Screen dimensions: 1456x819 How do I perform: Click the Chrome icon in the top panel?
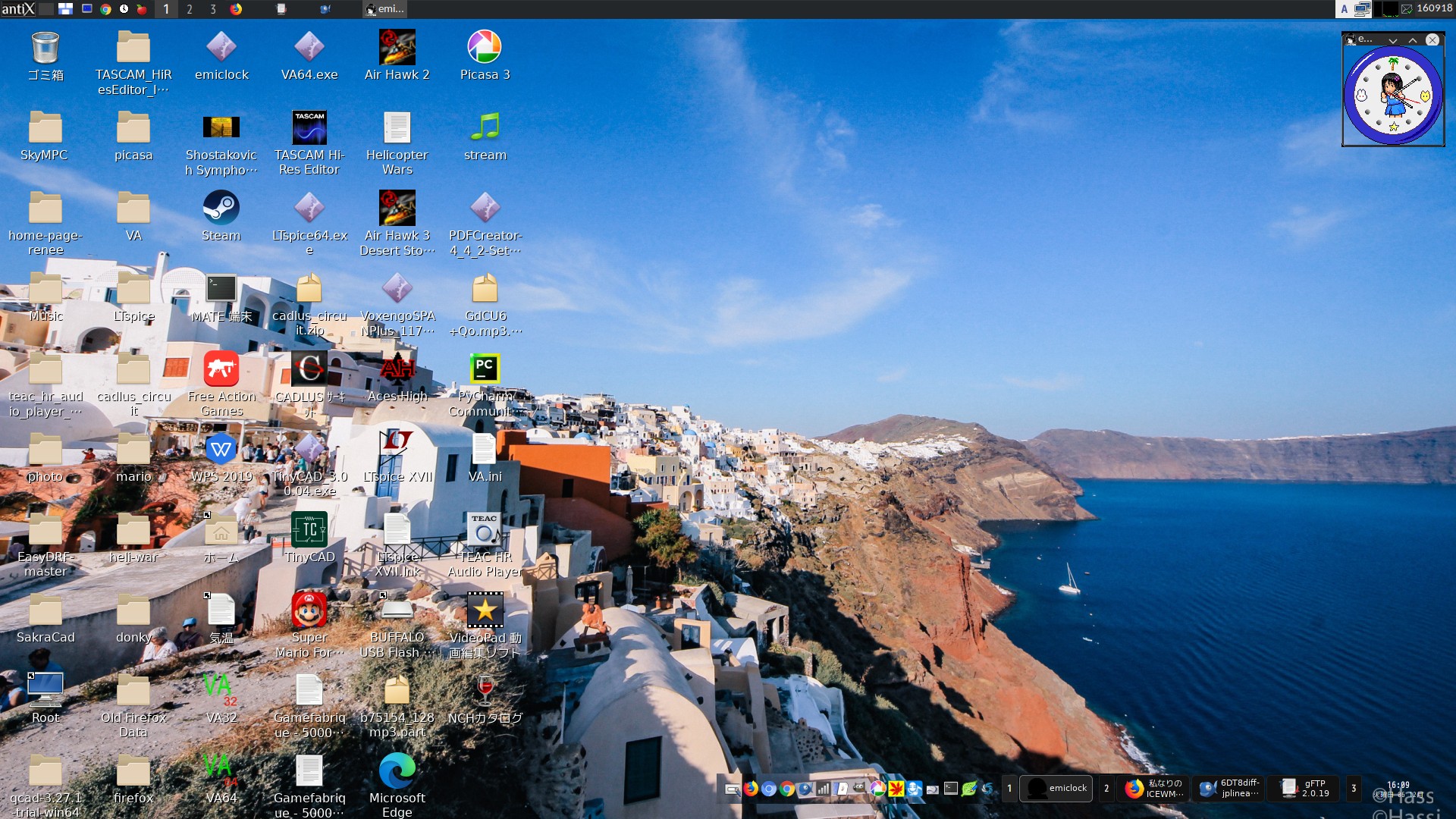[105, 9]
